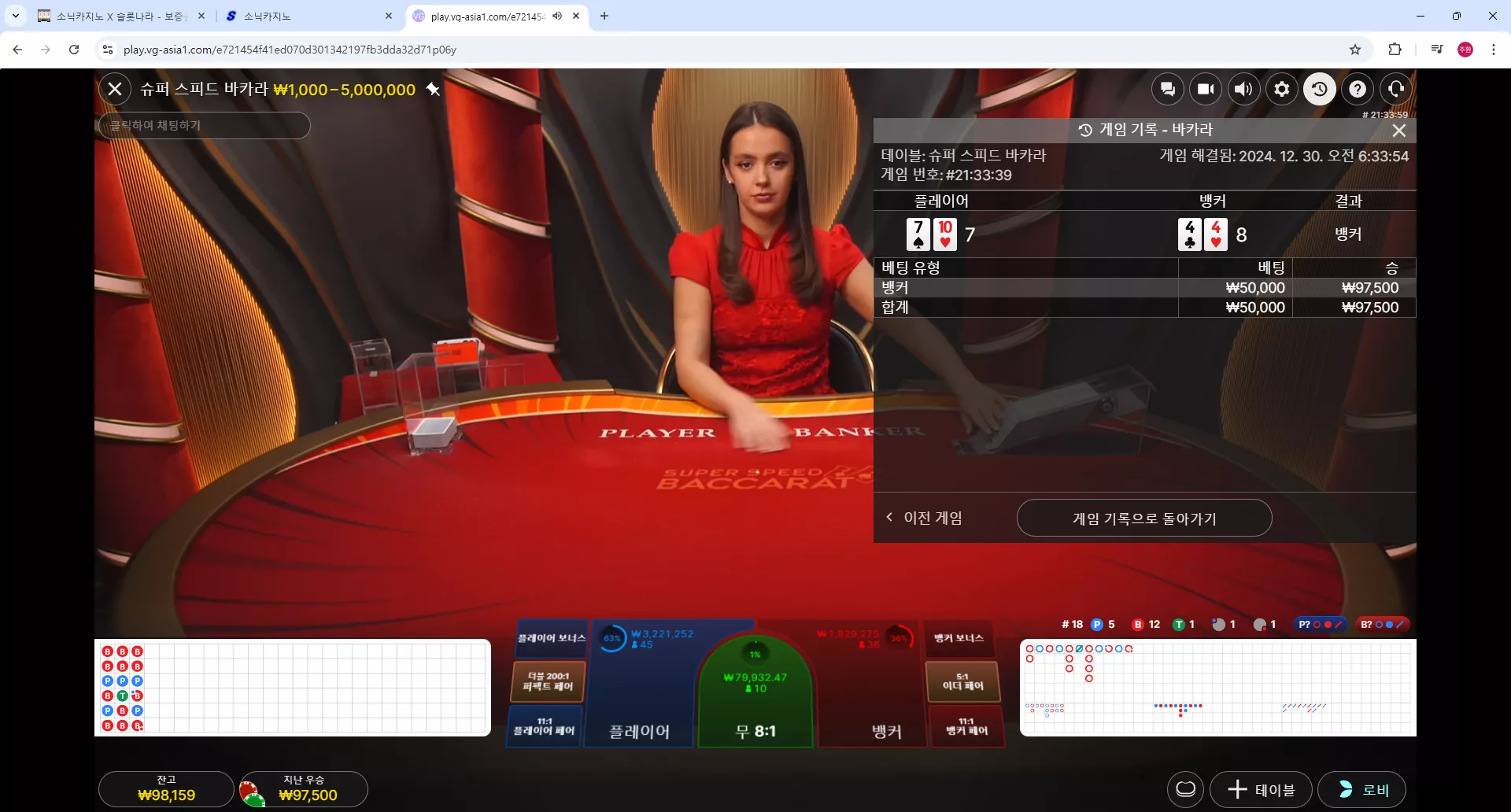Open game settings gear icon
This screenshot has height=812, width=1511.
(1282, 89)
